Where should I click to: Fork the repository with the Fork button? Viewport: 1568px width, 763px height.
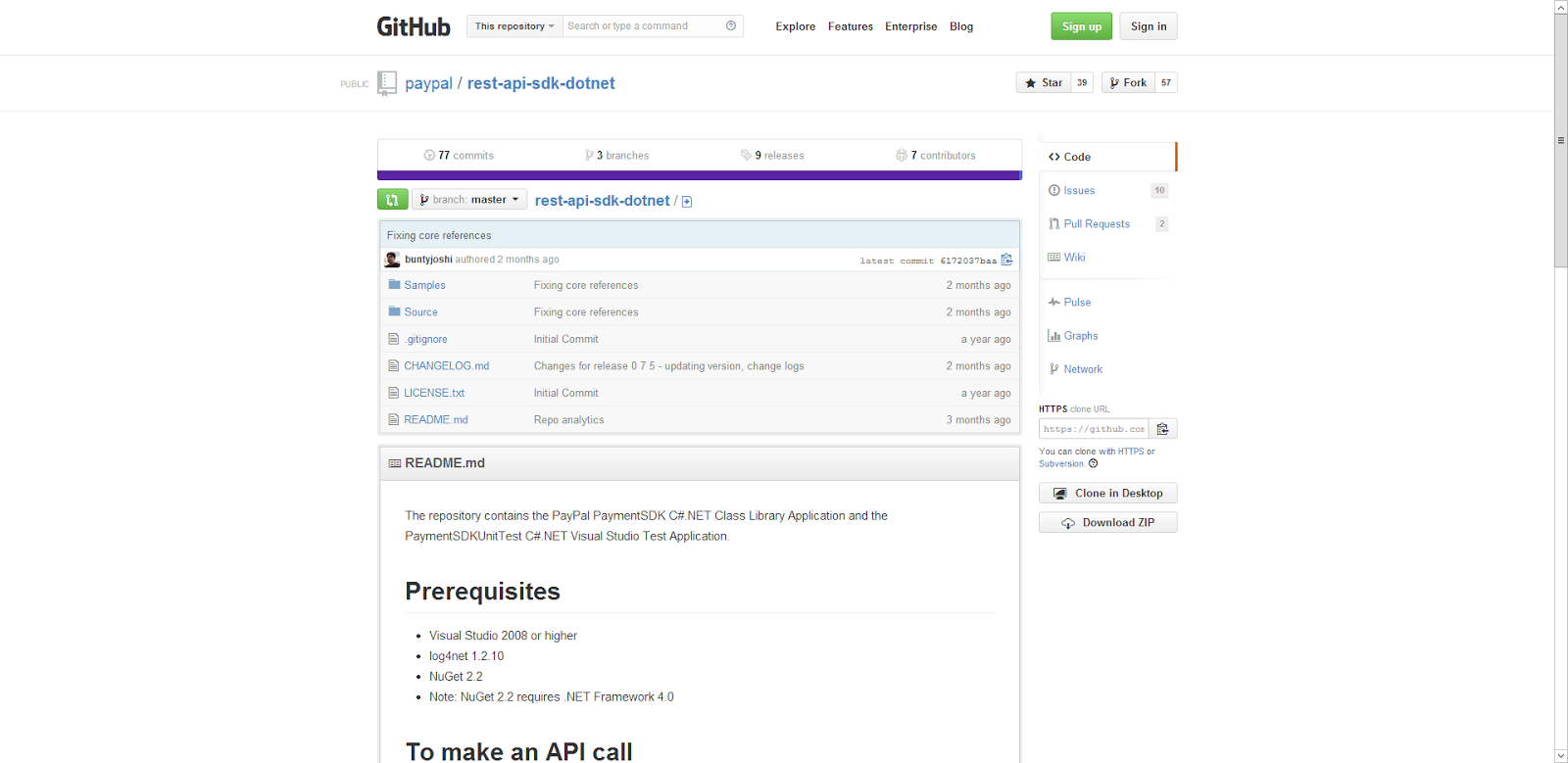coord(1128,82)
